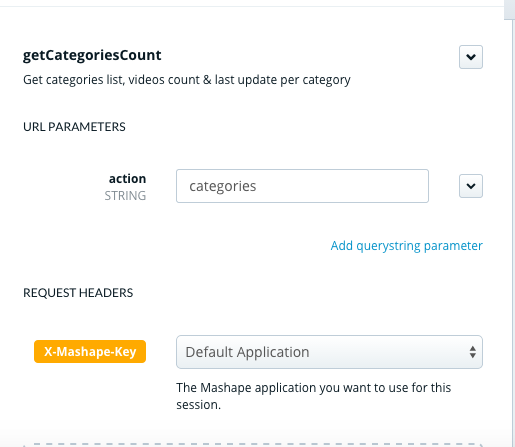
Task: Expand the getCategoriesCount endpoint chevron dropdown
Action: (471, 57)
